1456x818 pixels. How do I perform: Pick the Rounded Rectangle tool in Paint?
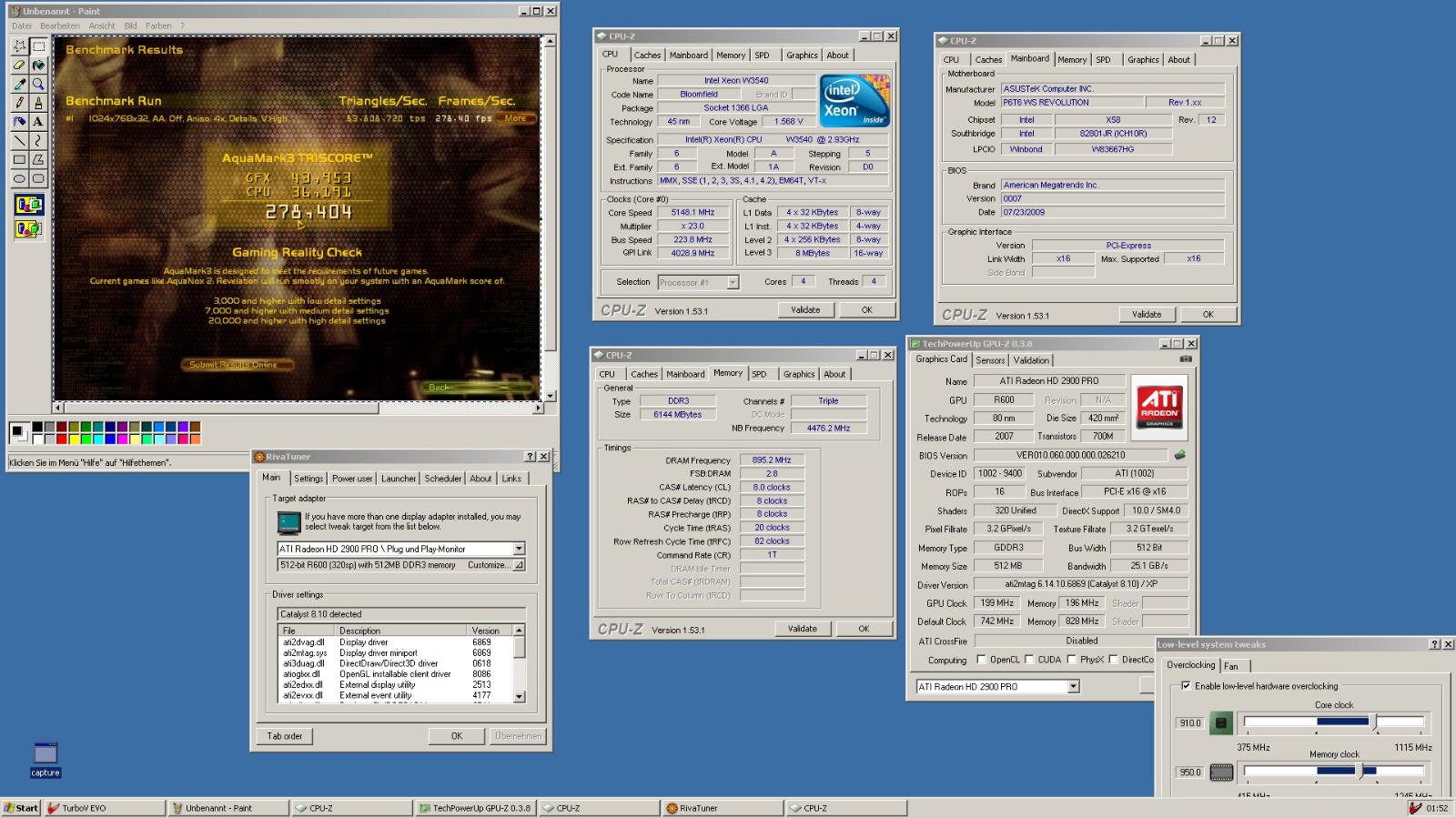tap(38, 178)
